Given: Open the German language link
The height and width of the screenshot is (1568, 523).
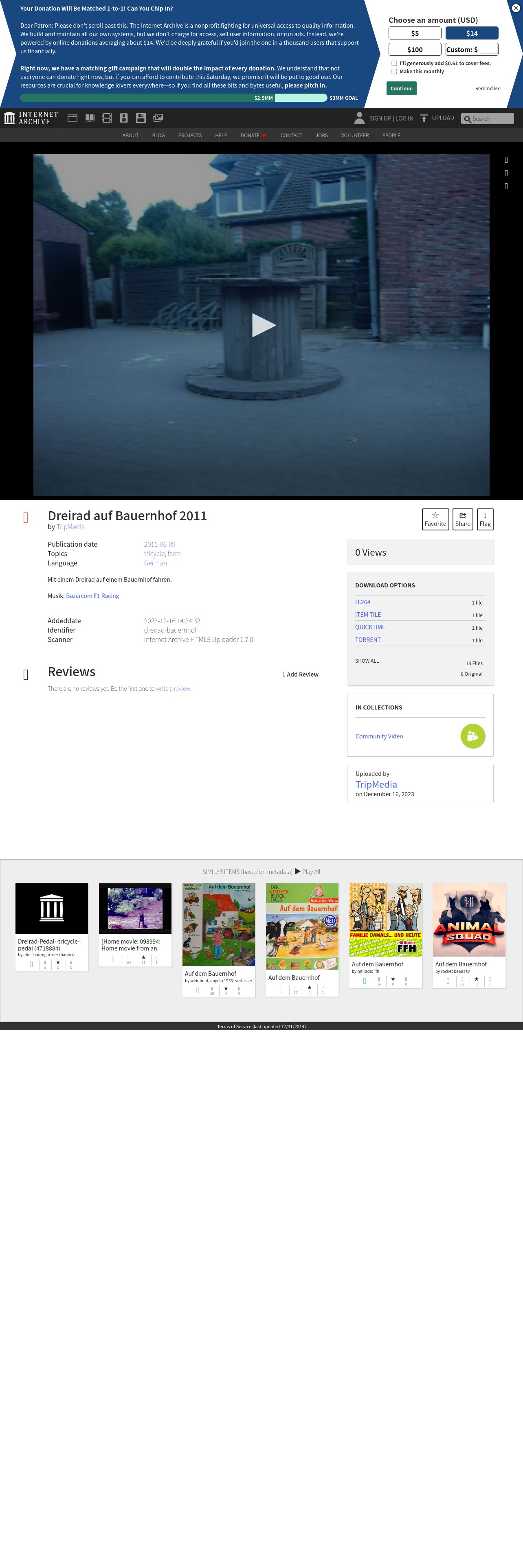Looking at the screenshot, I should click(x=155, y=563).
